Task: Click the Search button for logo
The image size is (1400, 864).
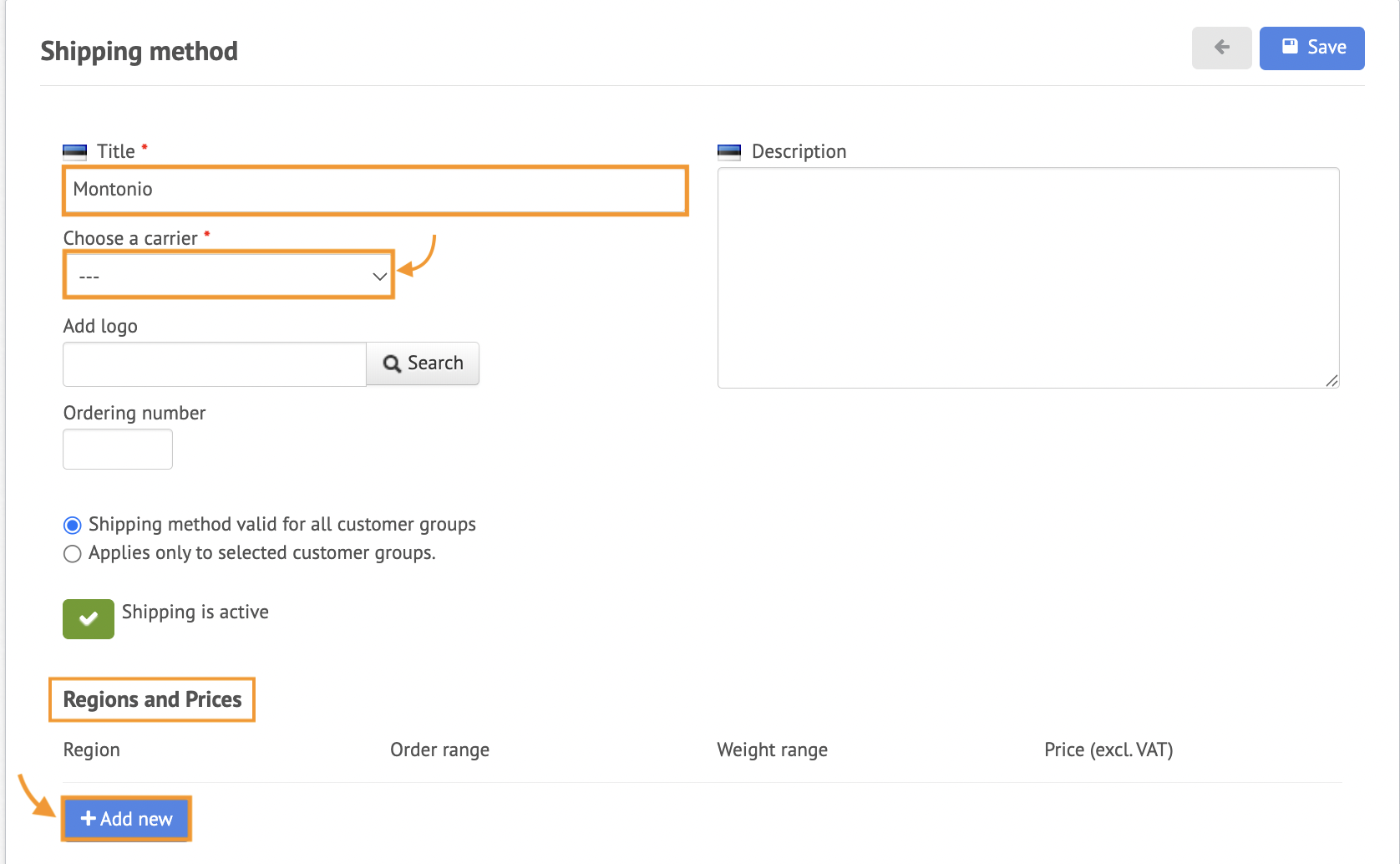Action: click(x=423, y=363)
